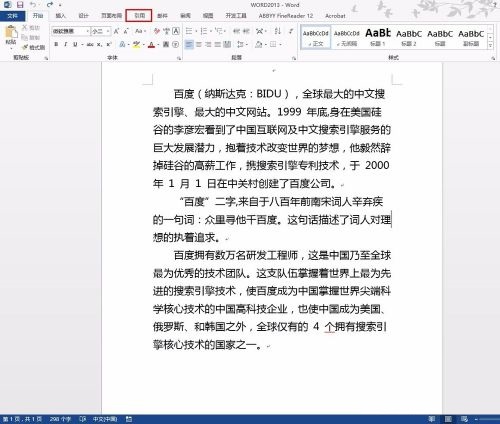Switch to read mode in the status bar

coord(432,419)
